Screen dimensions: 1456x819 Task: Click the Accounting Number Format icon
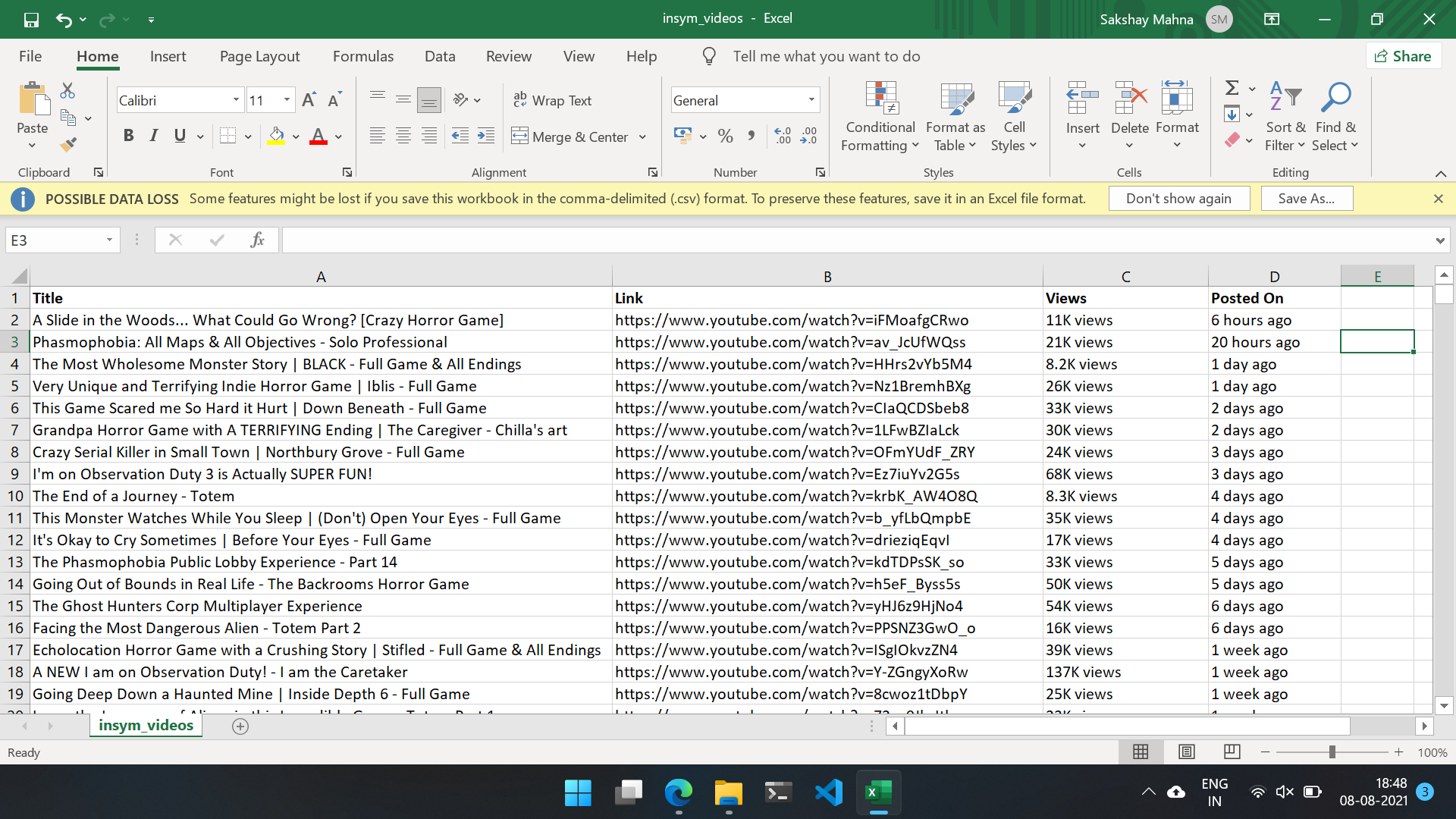pyautogui.click(x=682, y=136)
